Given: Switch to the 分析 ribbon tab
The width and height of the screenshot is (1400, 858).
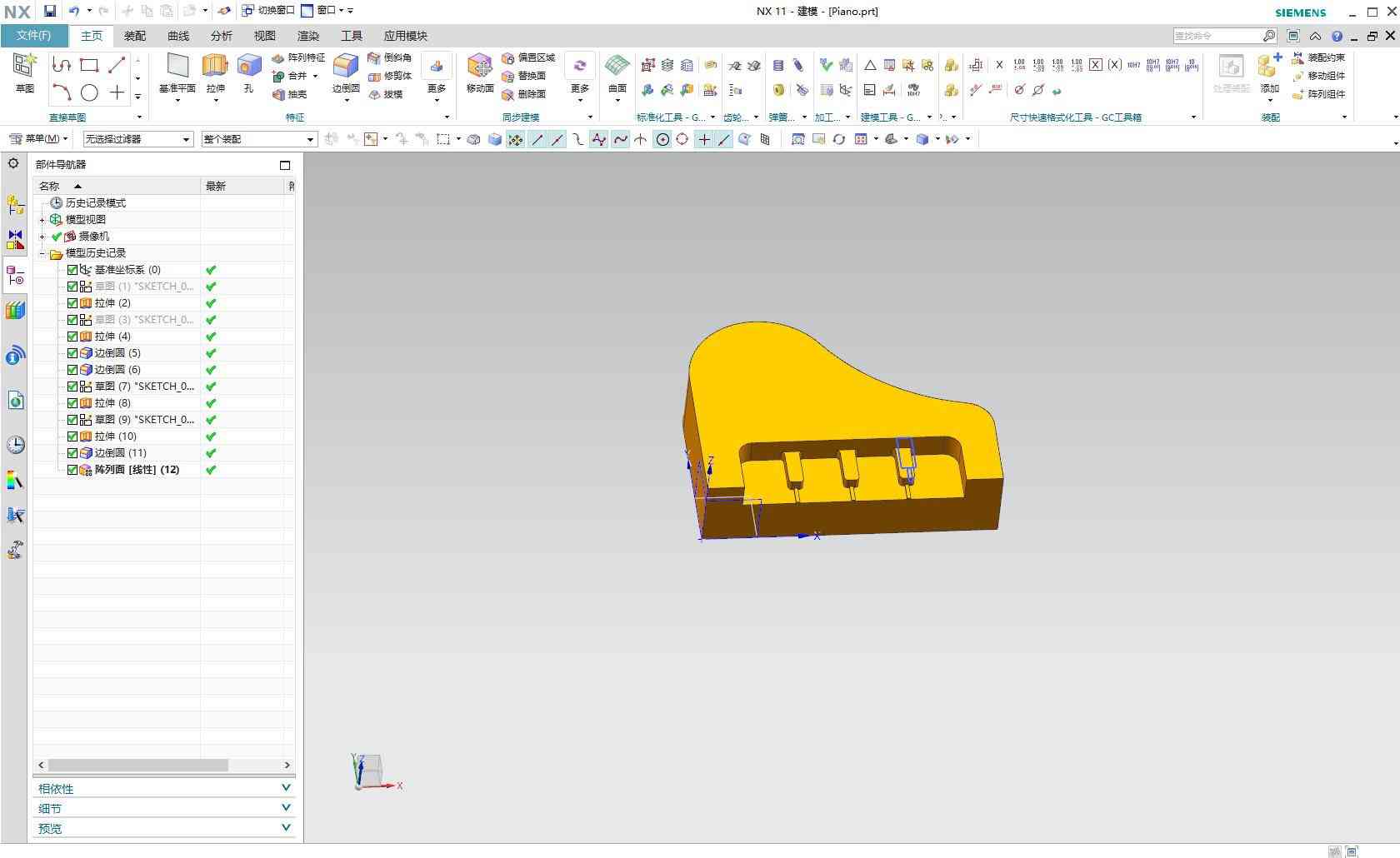Looking at the screenshot, I should coord(222,36).
